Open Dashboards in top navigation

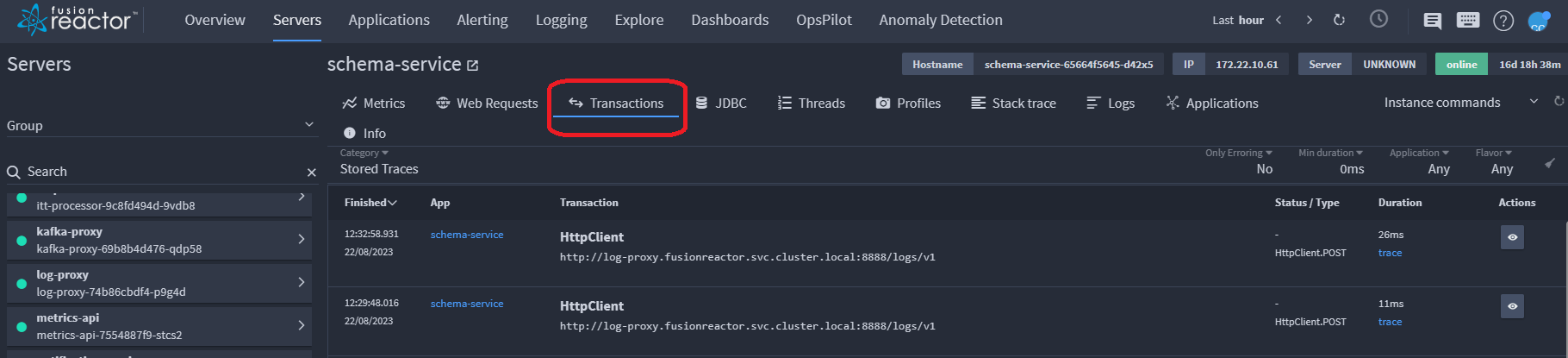730,20
